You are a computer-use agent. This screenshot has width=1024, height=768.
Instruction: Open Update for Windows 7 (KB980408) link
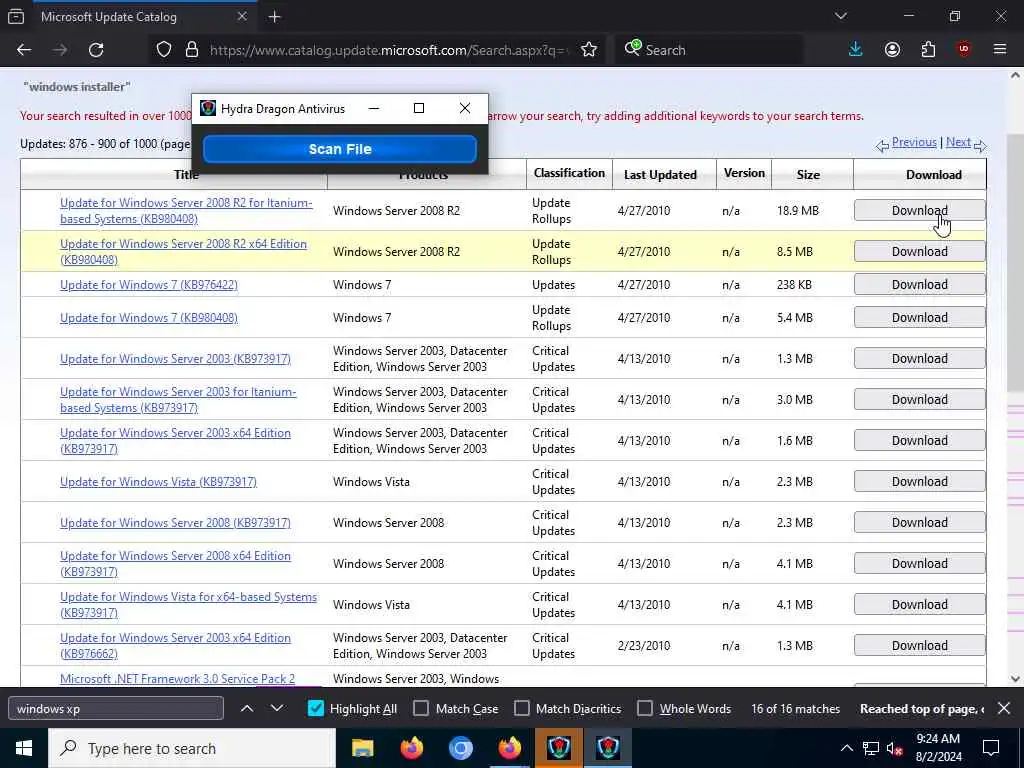(x=149, y=317)
